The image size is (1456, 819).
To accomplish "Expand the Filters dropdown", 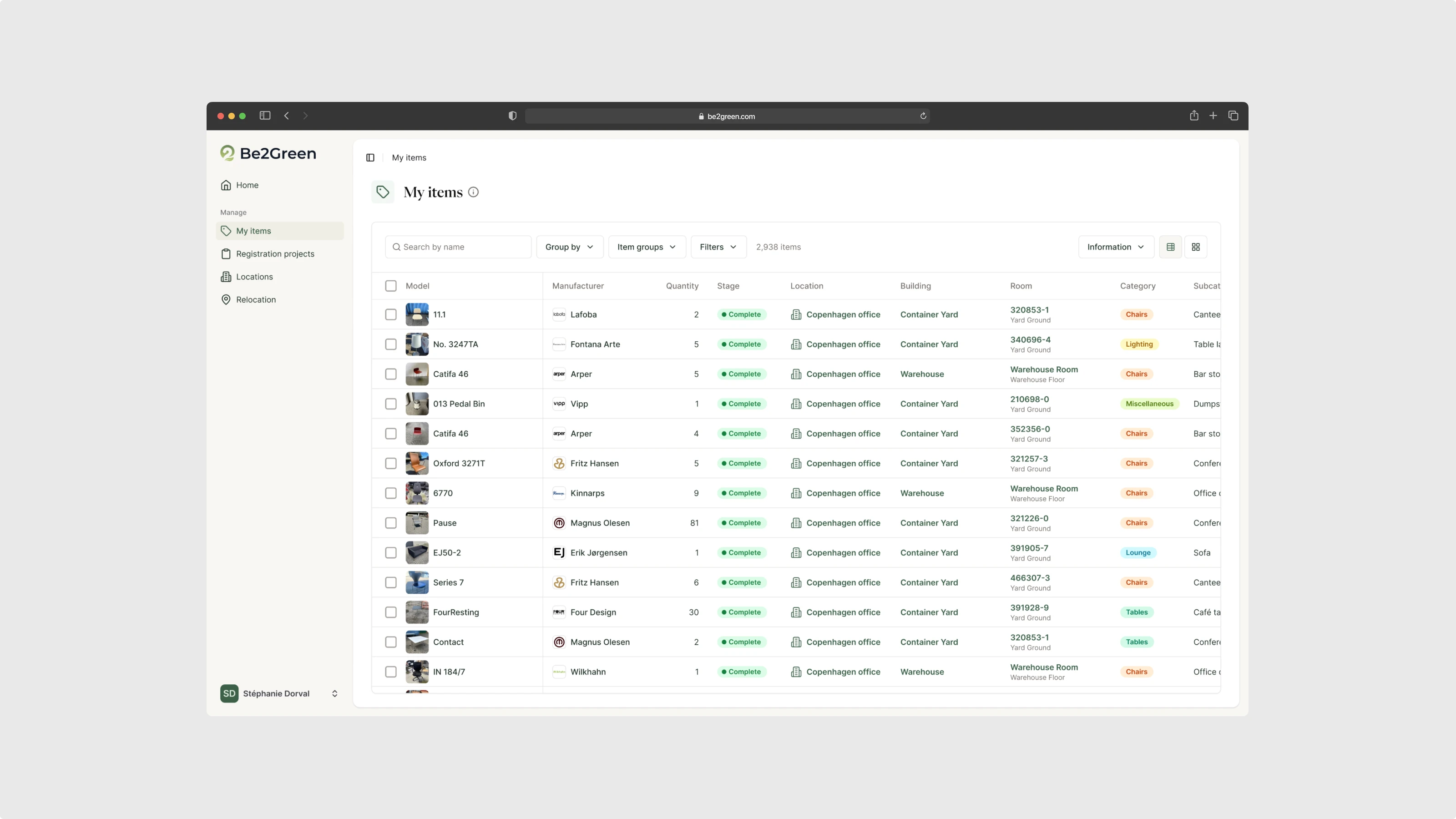I will [x=718, y=247].
